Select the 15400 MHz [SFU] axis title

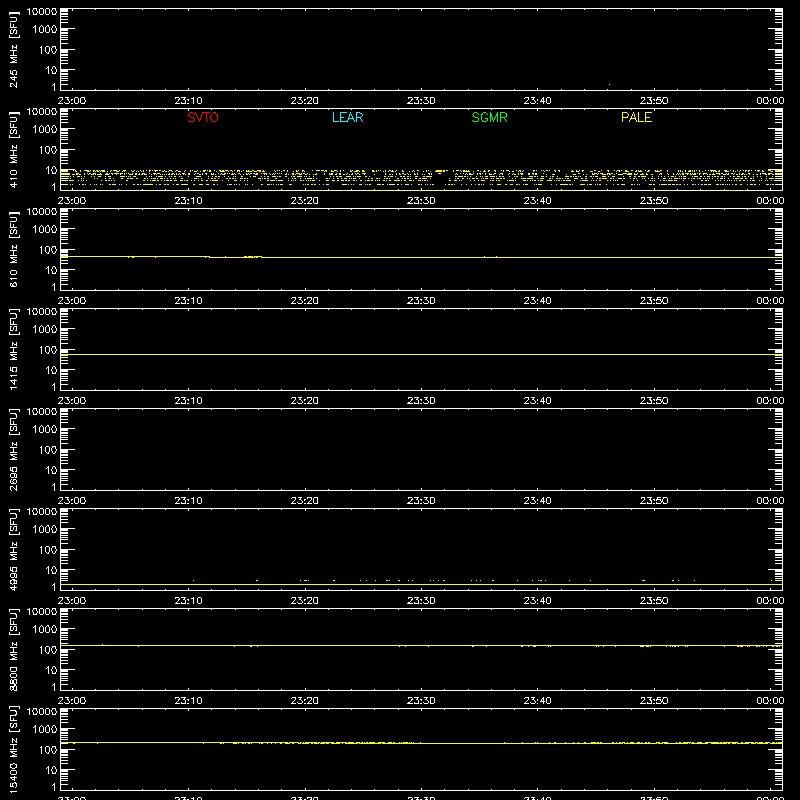13,750
